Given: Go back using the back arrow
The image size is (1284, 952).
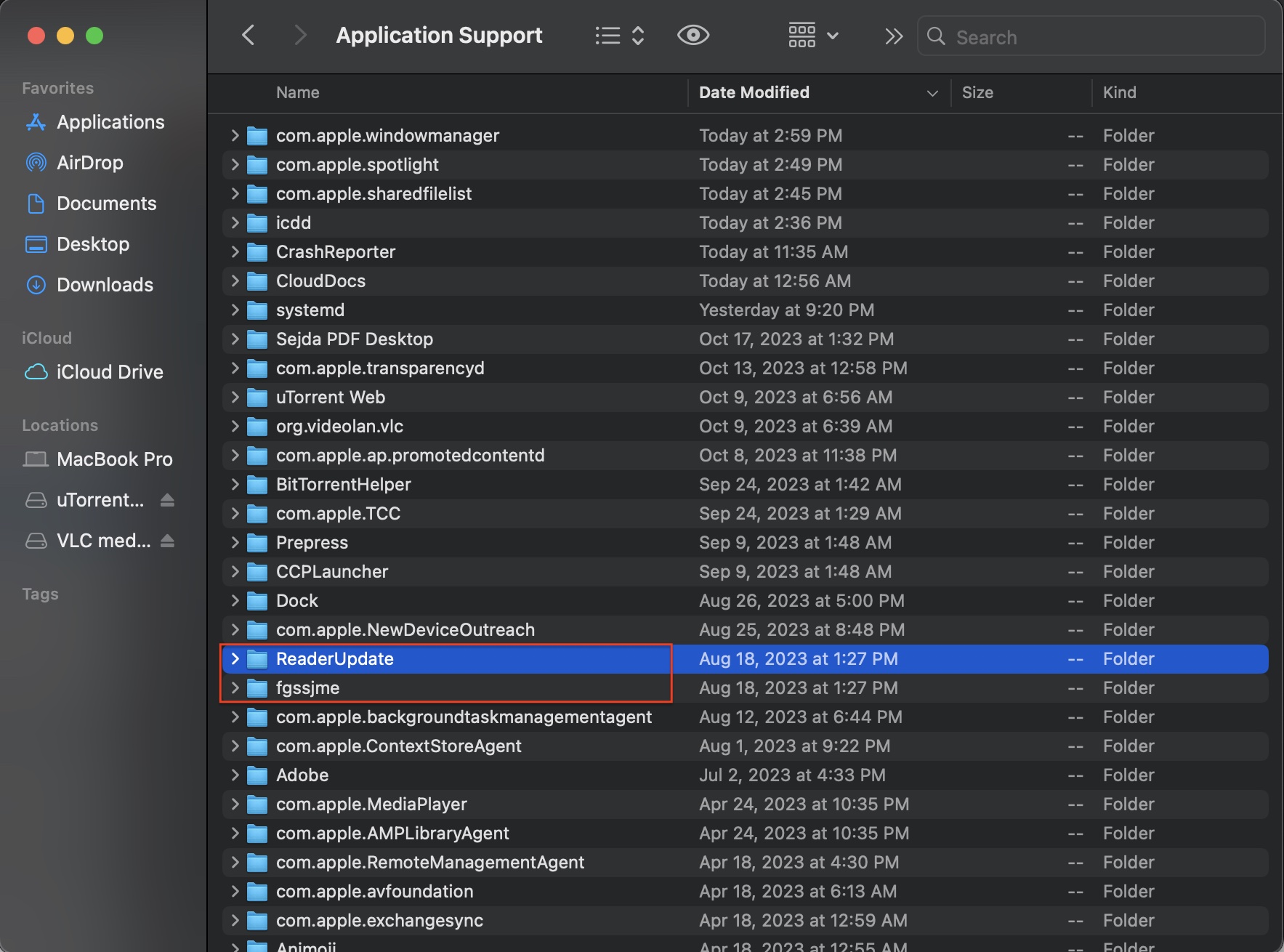Looking at the screenshot, I should (249, 35).
